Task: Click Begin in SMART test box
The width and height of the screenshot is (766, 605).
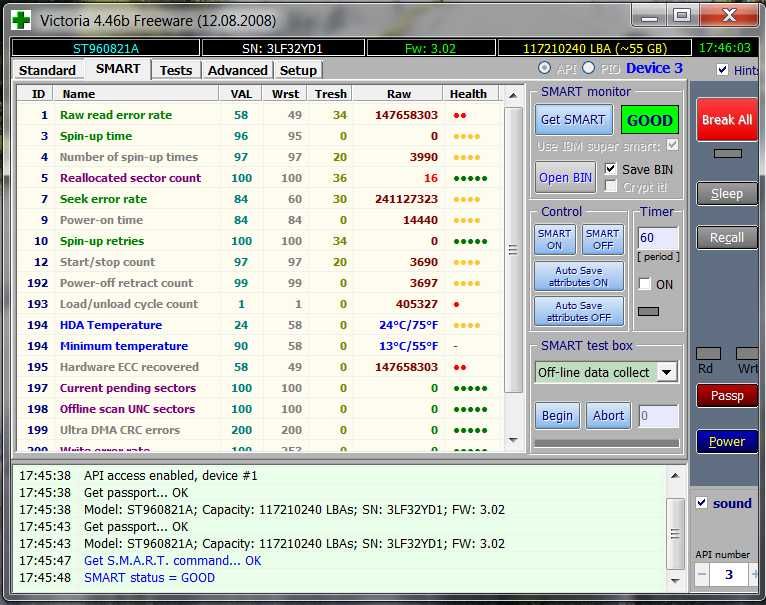Action: tap(557, 415)
